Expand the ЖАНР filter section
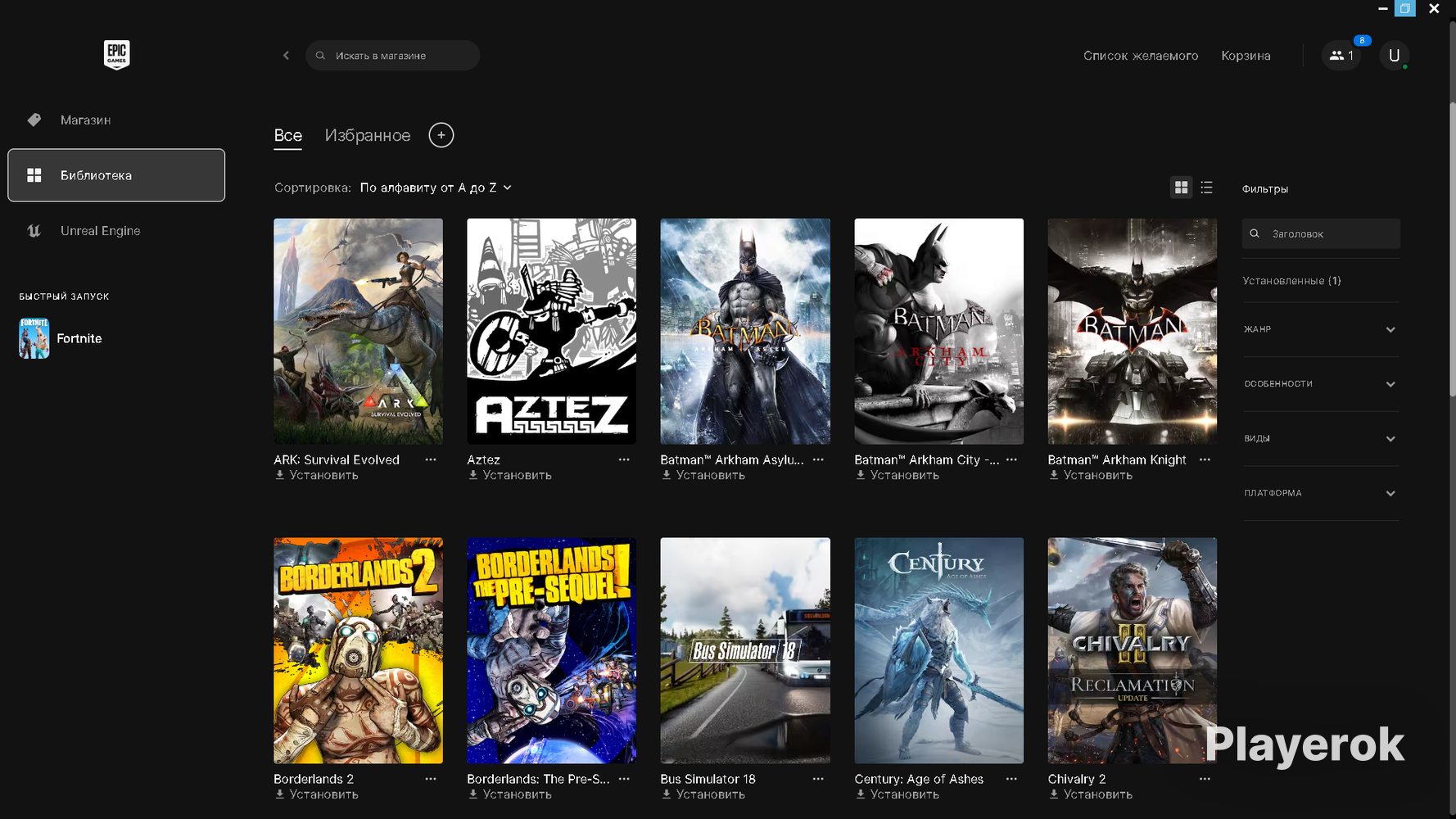This screenshot has height=819, width=1456. (x=1320, y=329)
